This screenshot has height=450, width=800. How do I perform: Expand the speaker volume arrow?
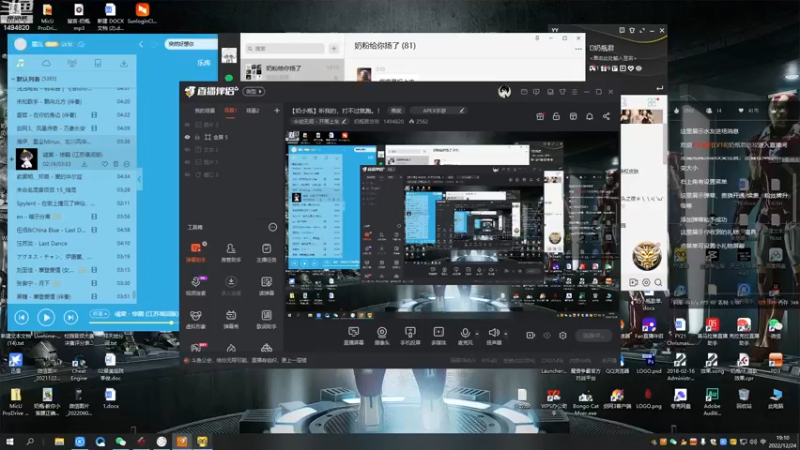tap(506, 334)
